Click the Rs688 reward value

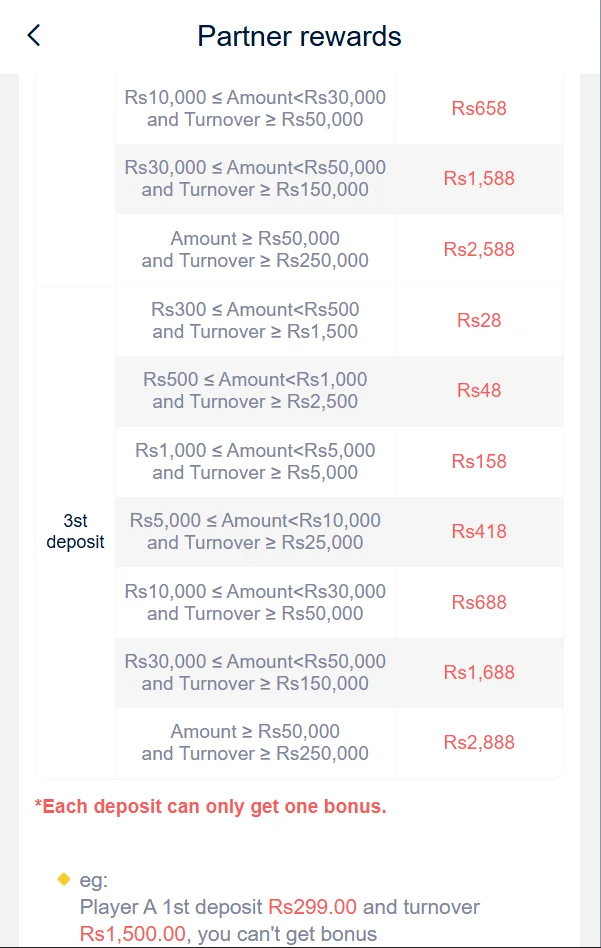[479, 602]
